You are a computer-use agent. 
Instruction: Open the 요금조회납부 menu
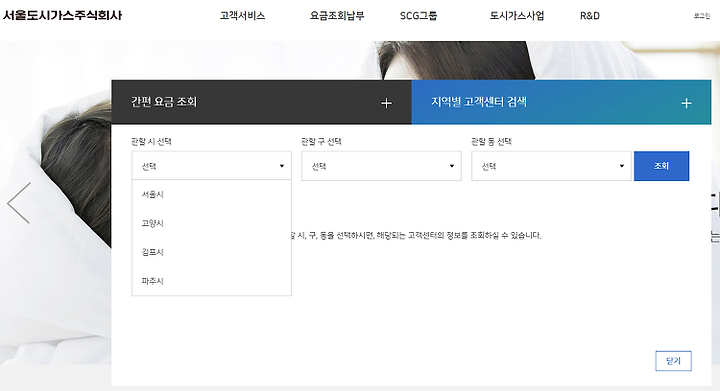pos(337,16)
